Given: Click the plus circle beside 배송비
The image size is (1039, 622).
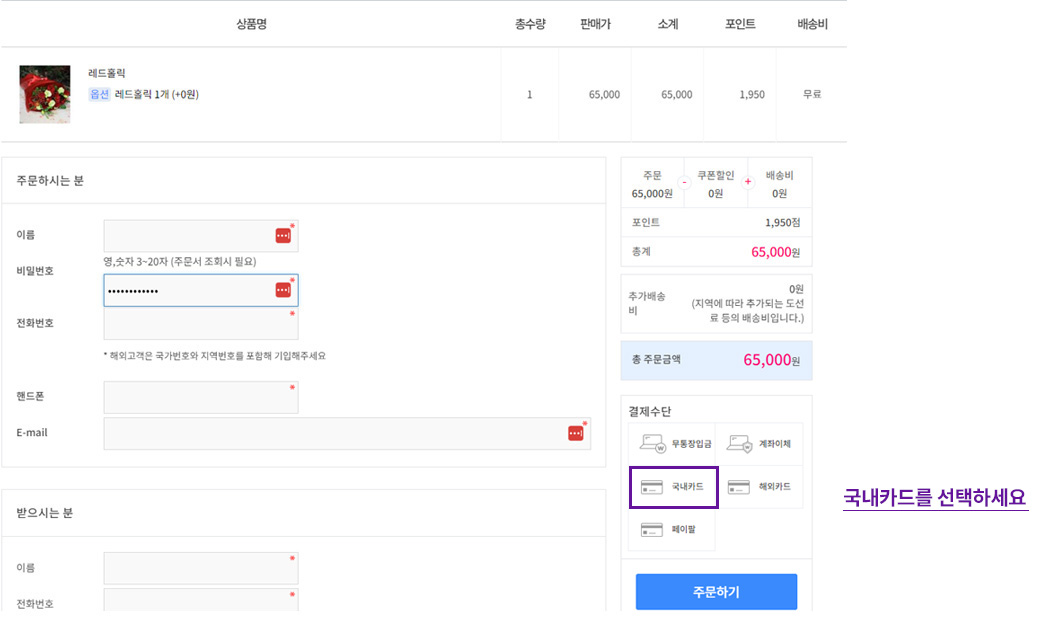Looking at the screenshot, I should tap(747, 182).
